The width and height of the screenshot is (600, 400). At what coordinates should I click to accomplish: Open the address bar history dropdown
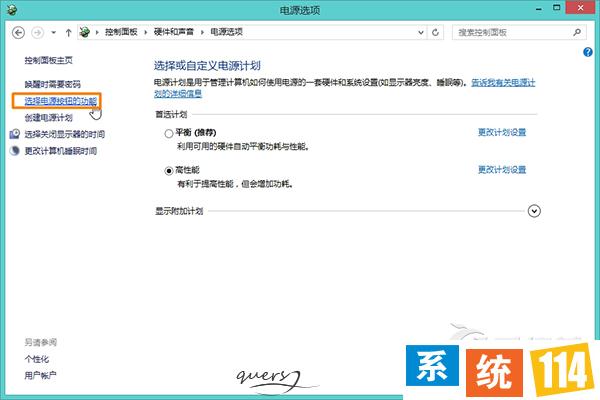click(x=421, y=33)
